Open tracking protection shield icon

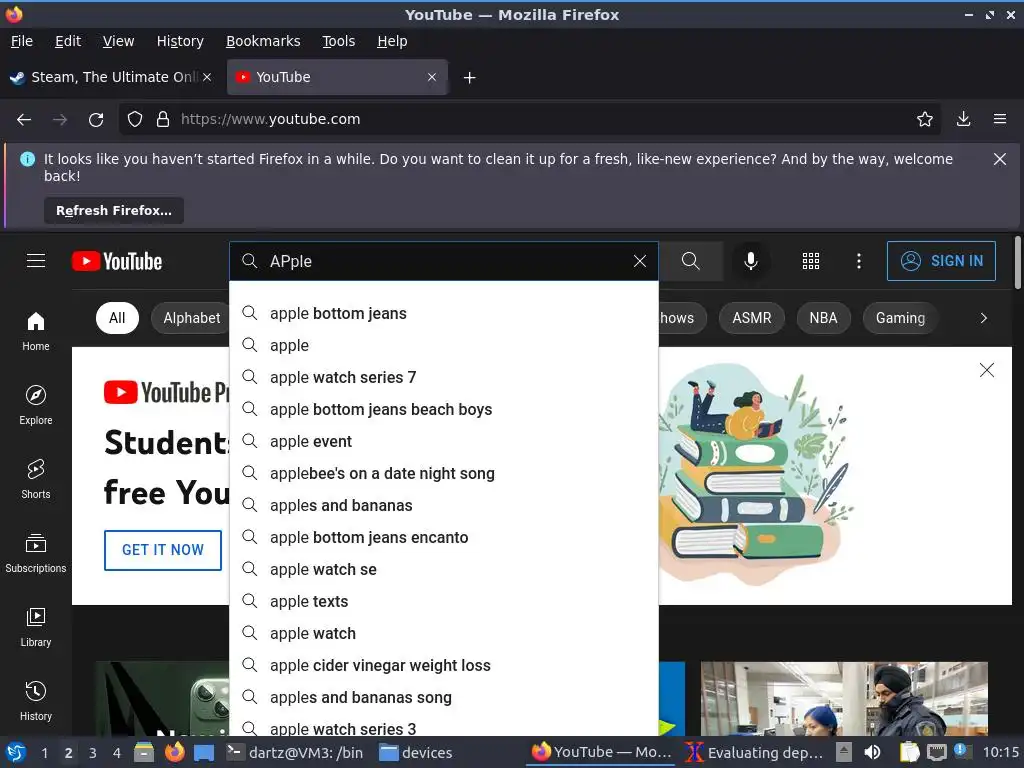pyautogui.click(x=135, y=120)
